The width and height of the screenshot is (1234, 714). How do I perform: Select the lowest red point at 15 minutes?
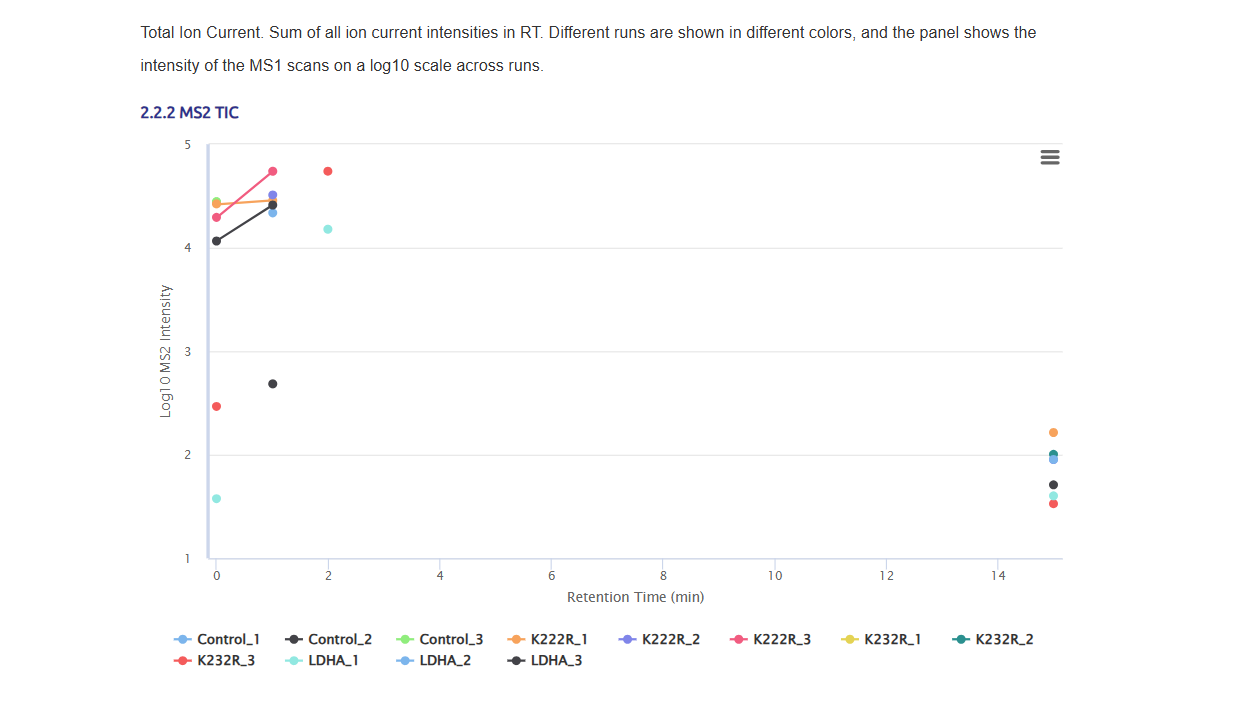[x=1053, y=504]
